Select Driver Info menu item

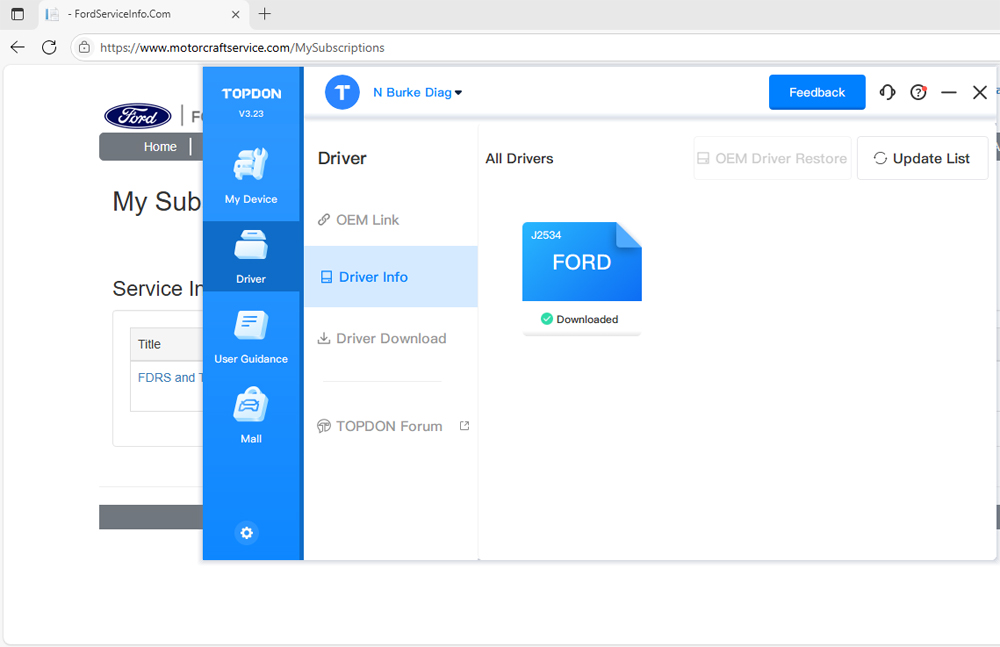373,277
